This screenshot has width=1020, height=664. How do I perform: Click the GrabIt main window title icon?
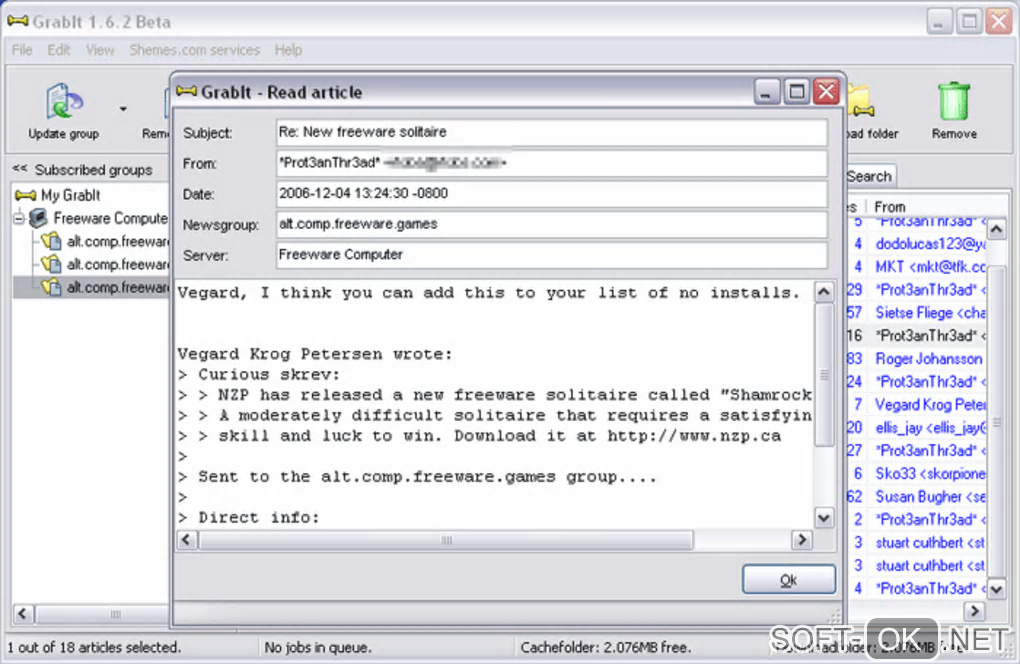pyautogui.click(x=18, y=21)
